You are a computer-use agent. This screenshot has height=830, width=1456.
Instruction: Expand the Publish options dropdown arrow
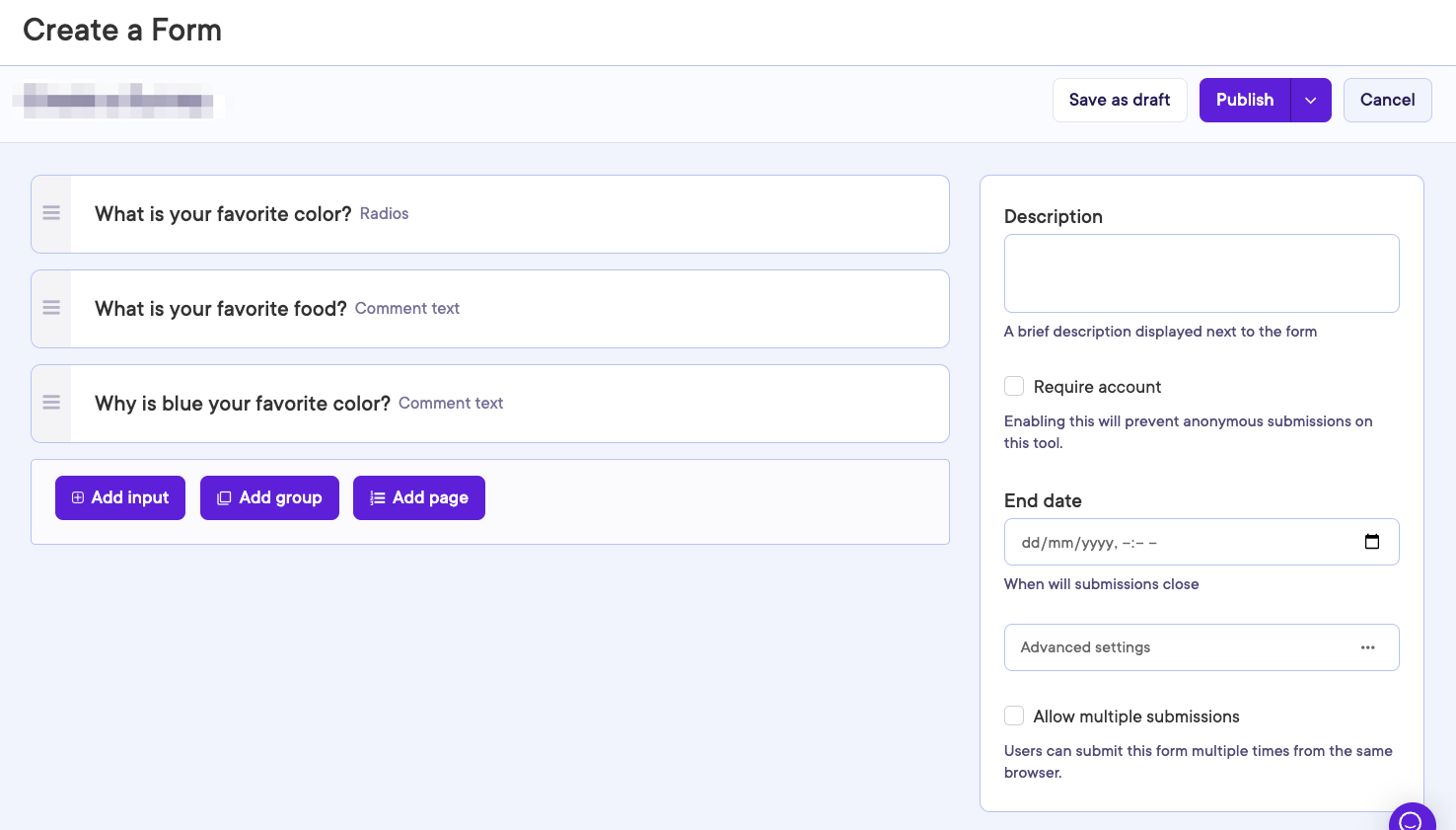[1311, 101]
